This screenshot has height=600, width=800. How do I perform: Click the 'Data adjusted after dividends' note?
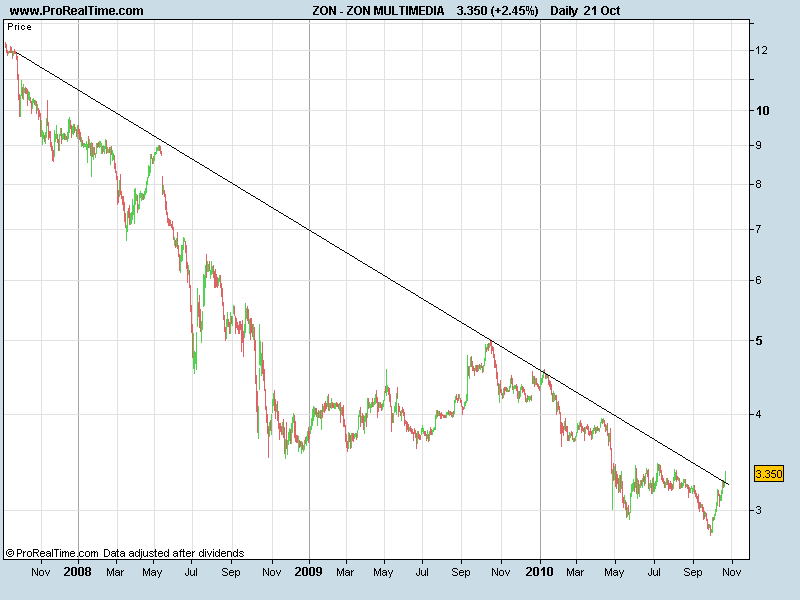(x=173, y=553)
